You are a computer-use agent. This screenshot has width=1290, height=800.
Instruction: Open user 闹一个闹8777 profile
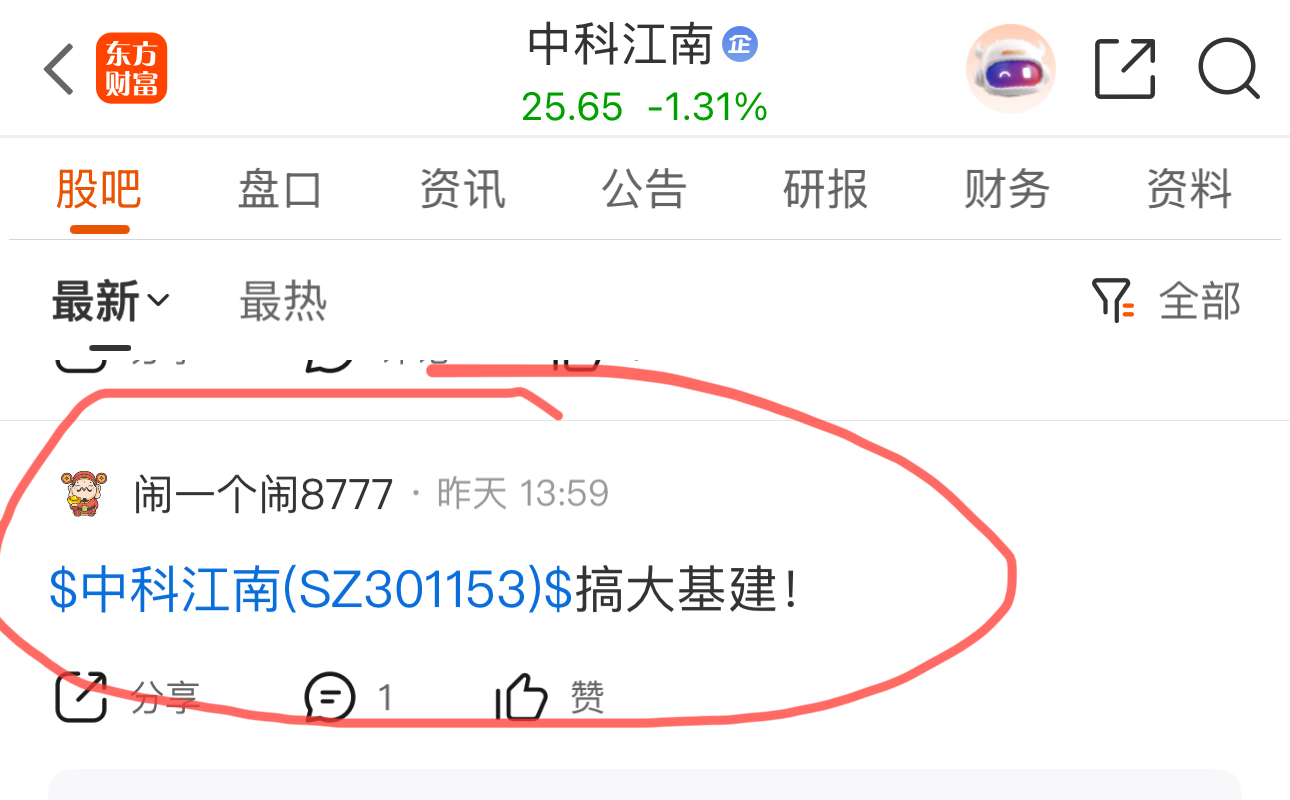click(263, 494)
